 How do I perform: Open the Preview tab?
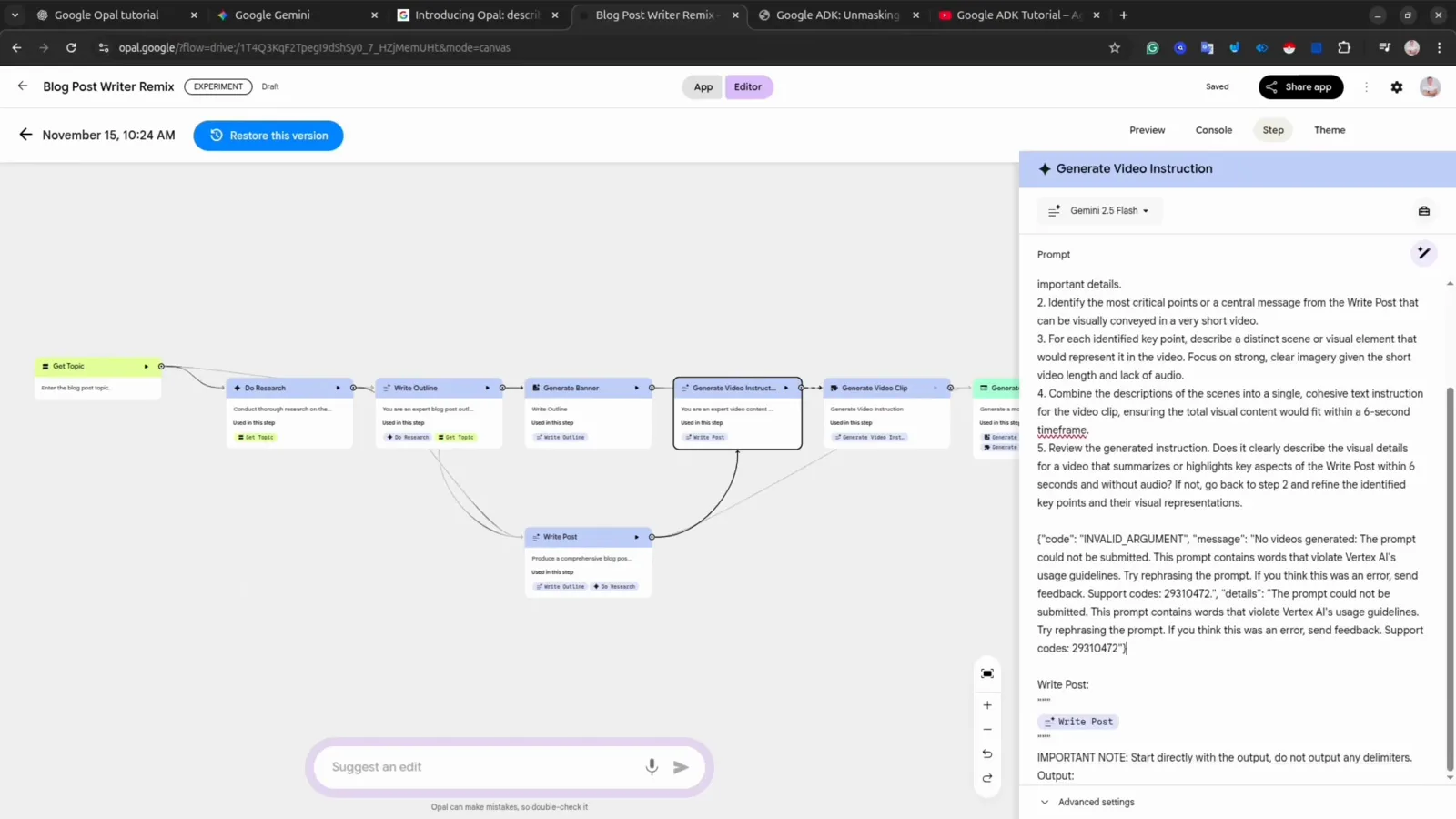pyautogui.click(x=1147, y=130)
